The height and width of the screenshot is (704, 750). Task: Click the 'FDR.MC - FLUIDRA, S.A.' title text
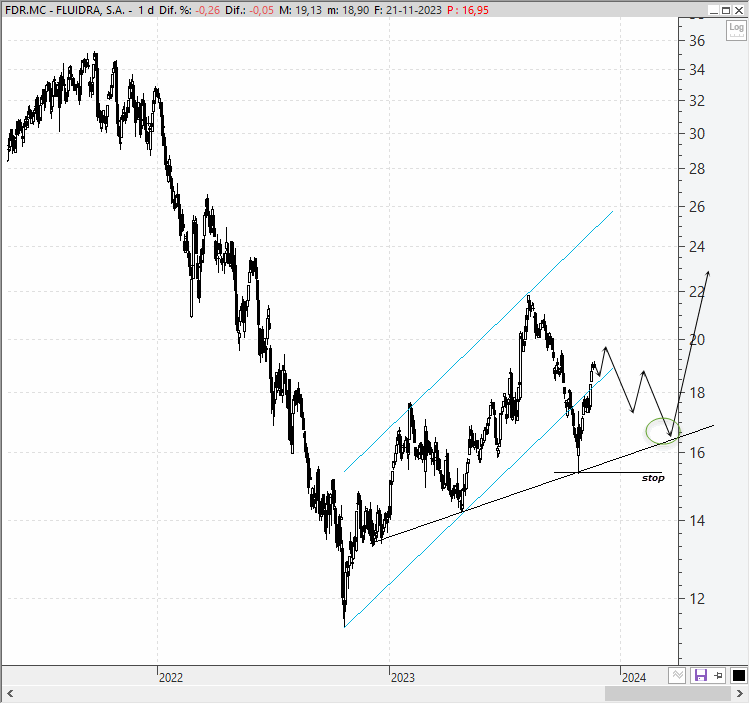pyautogui.click(x=65, y=10)
